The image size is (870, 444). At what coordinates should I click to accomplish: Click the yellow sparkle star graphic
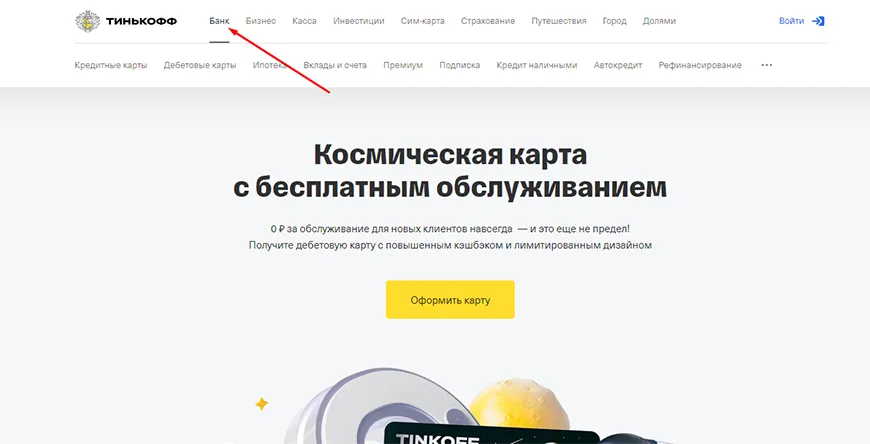tap(261, 403)
